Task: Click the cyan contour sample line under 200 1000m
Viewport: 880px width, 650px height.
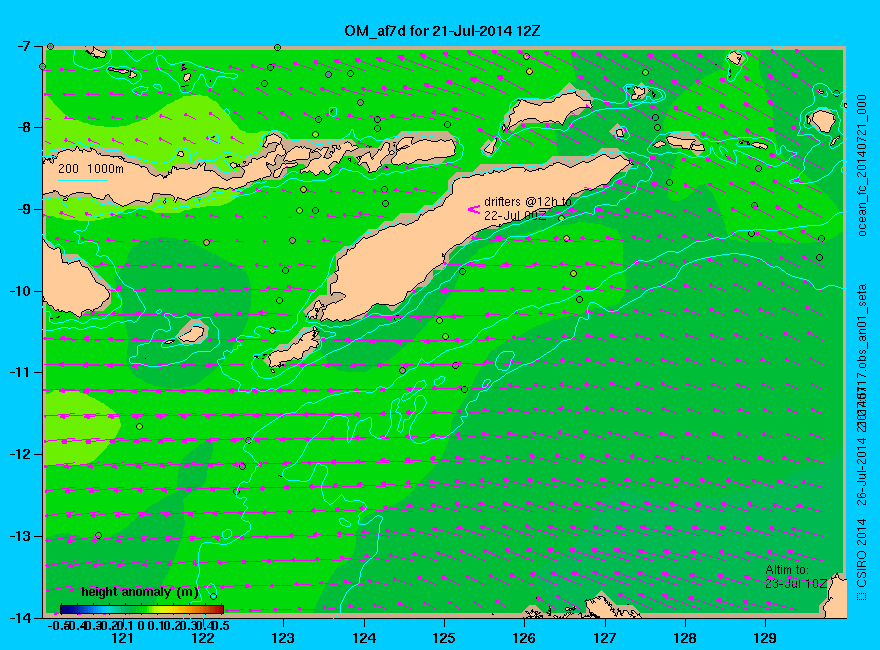Action: (x=82, y=180)
